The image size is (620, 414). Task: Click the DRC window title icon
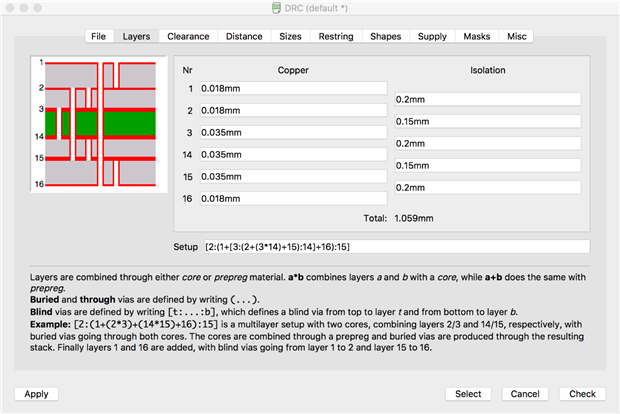click(x=277, y=8)
